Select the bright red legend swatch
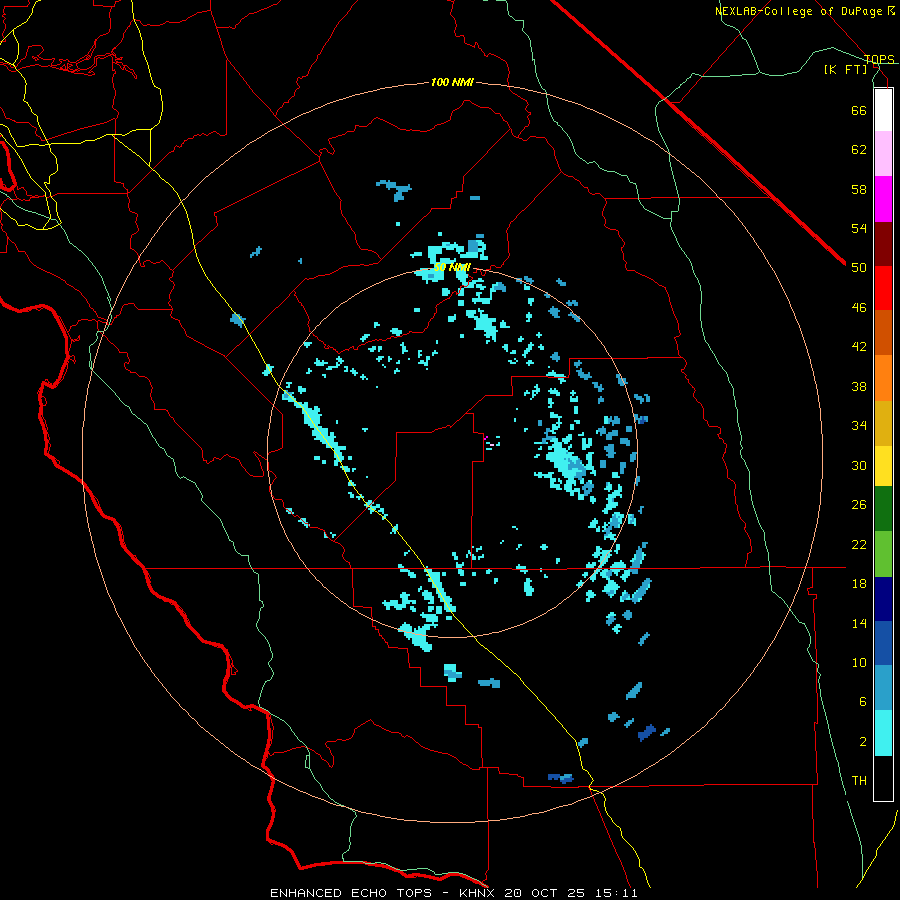 [x=883, y=288]
